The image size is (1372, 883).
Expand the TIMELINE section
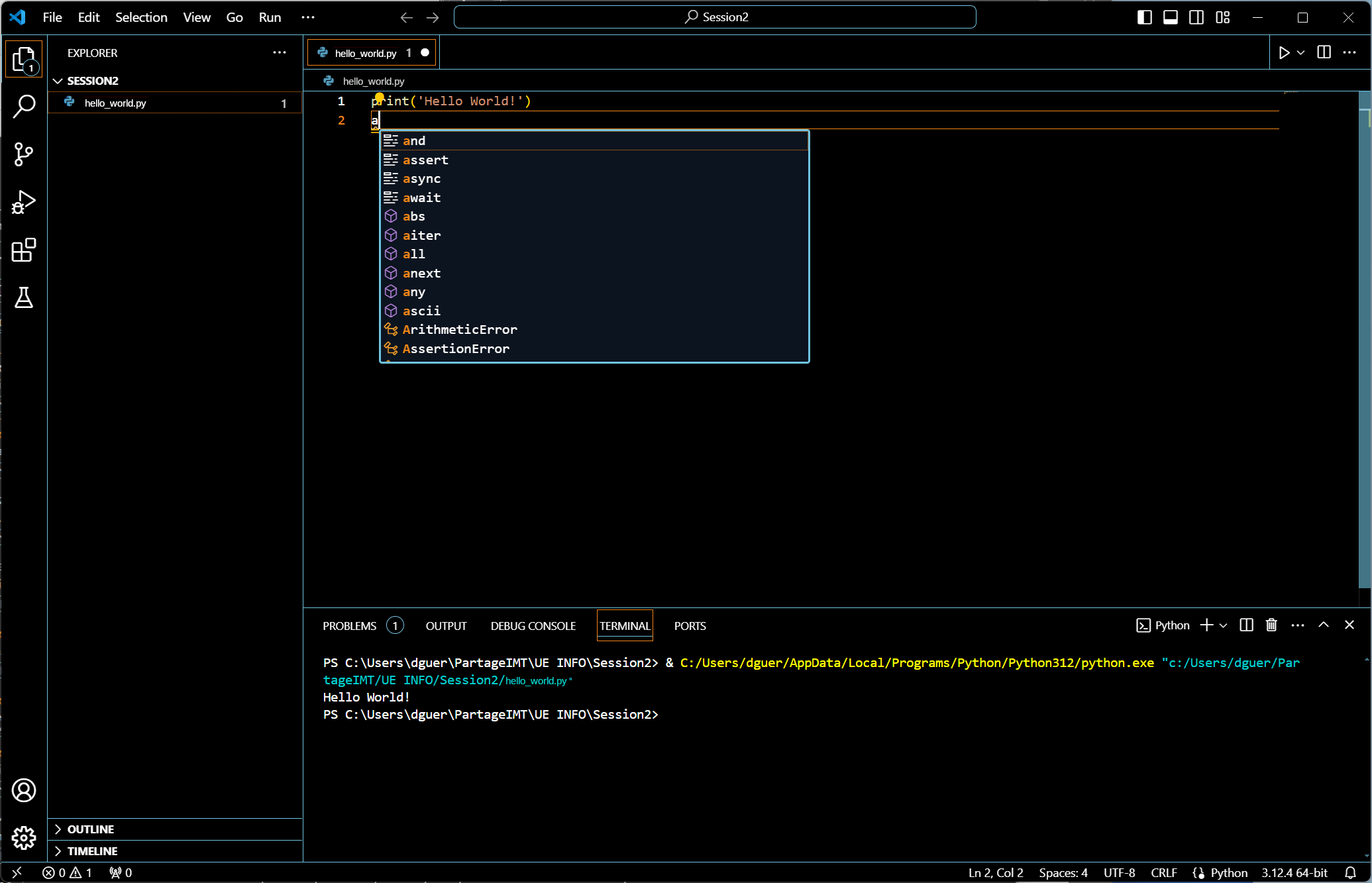point(92,851)
